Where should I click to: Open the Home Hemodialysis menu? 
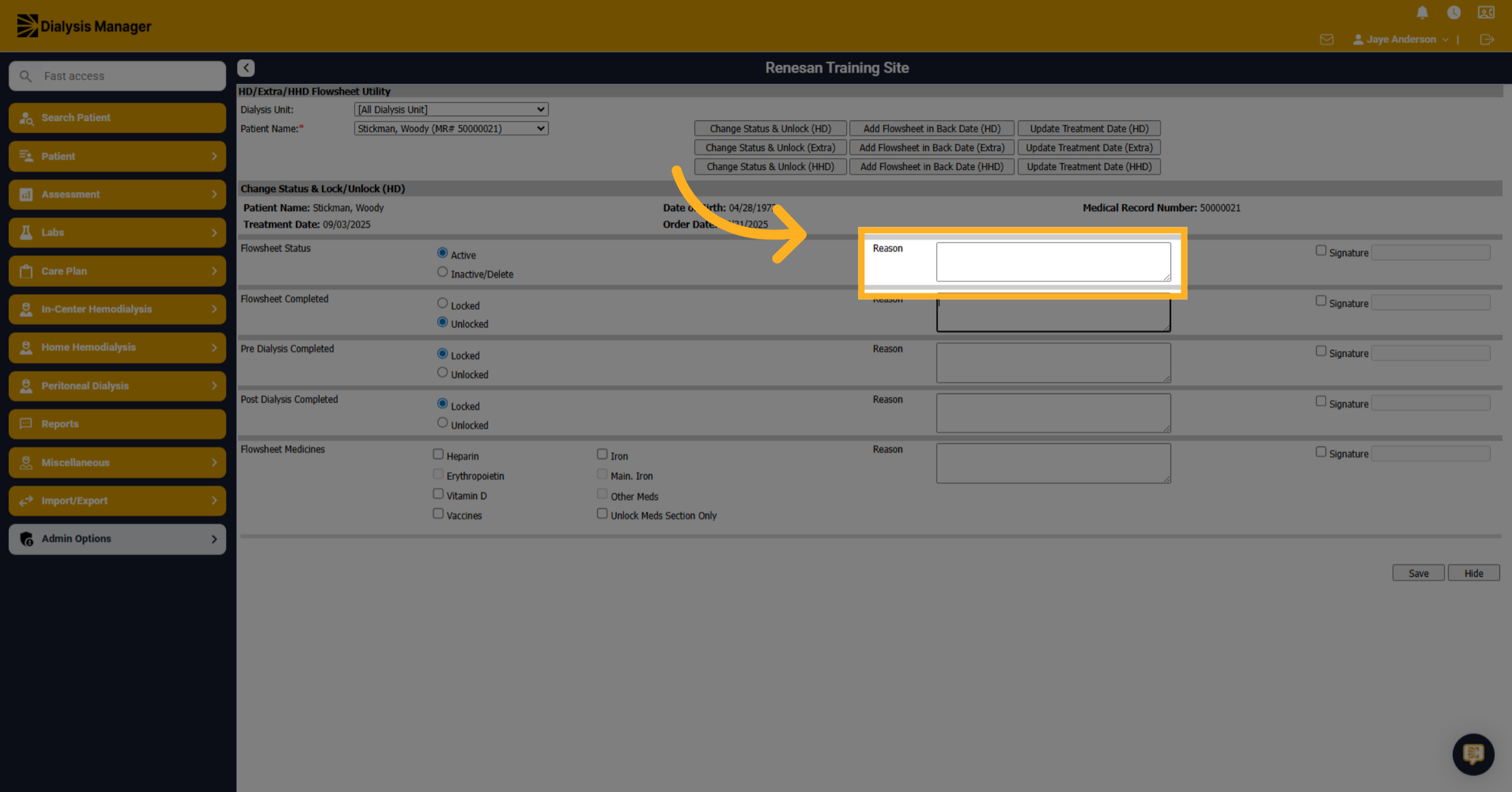117,348
